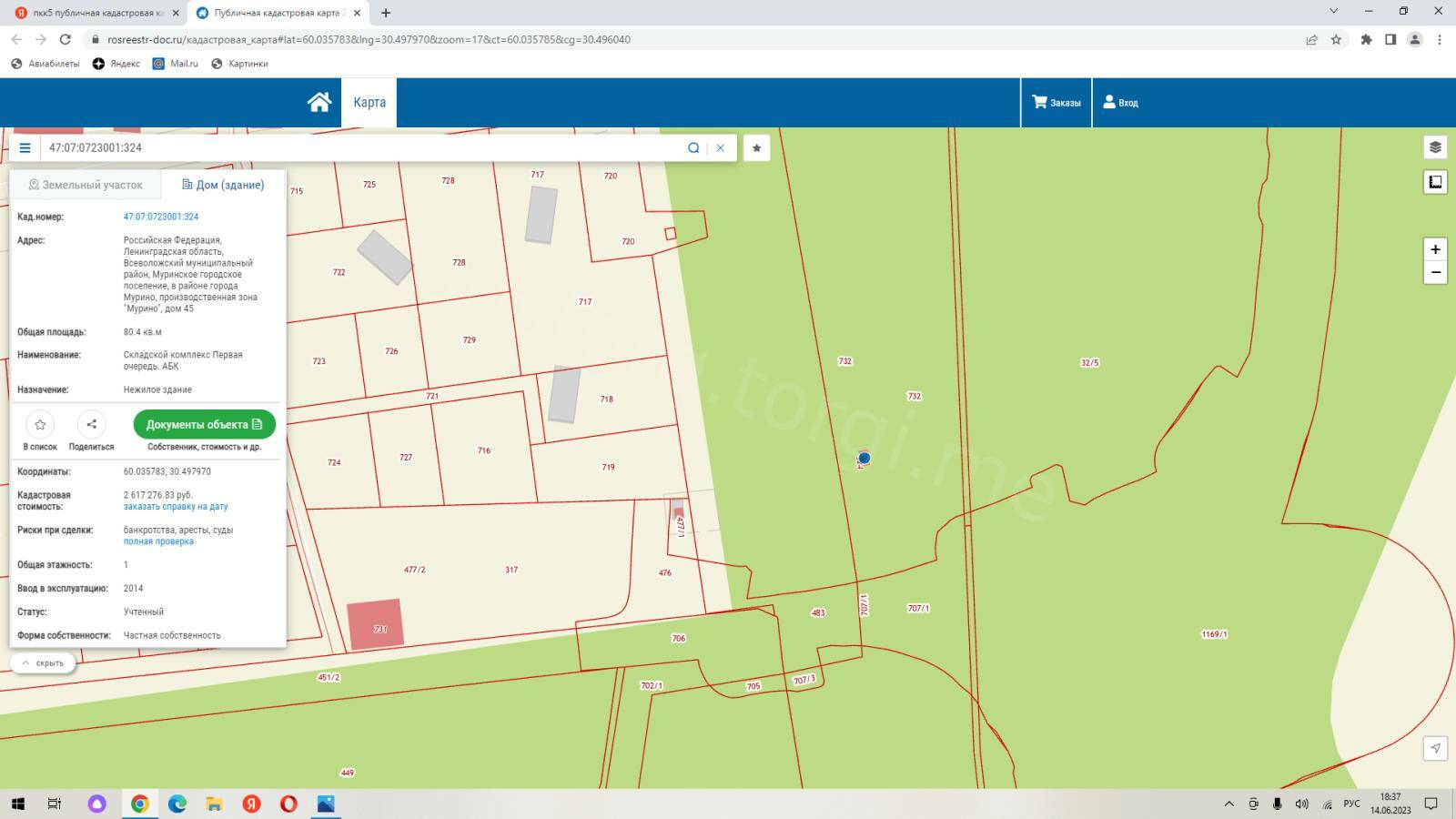Zoom in the map with the plus button
The height and width of the screenshot is (819, 1456).
tap(1435, 249)
